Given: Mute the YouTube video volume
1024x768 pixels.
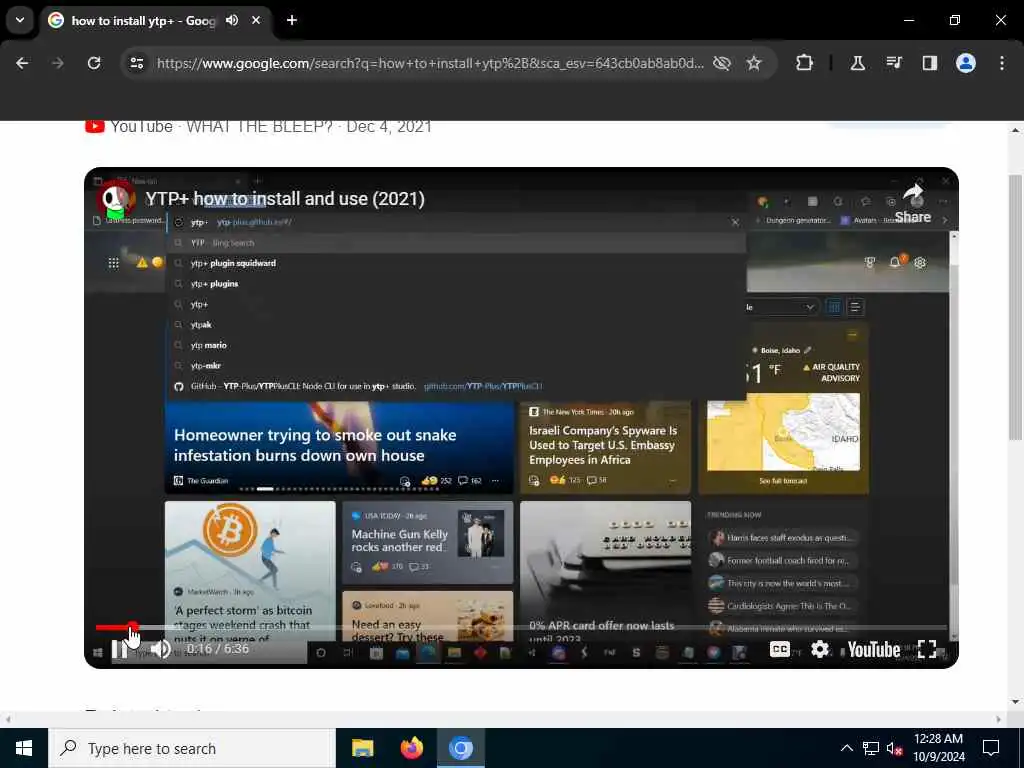Looking at the screenshot, I should (161, 649).
